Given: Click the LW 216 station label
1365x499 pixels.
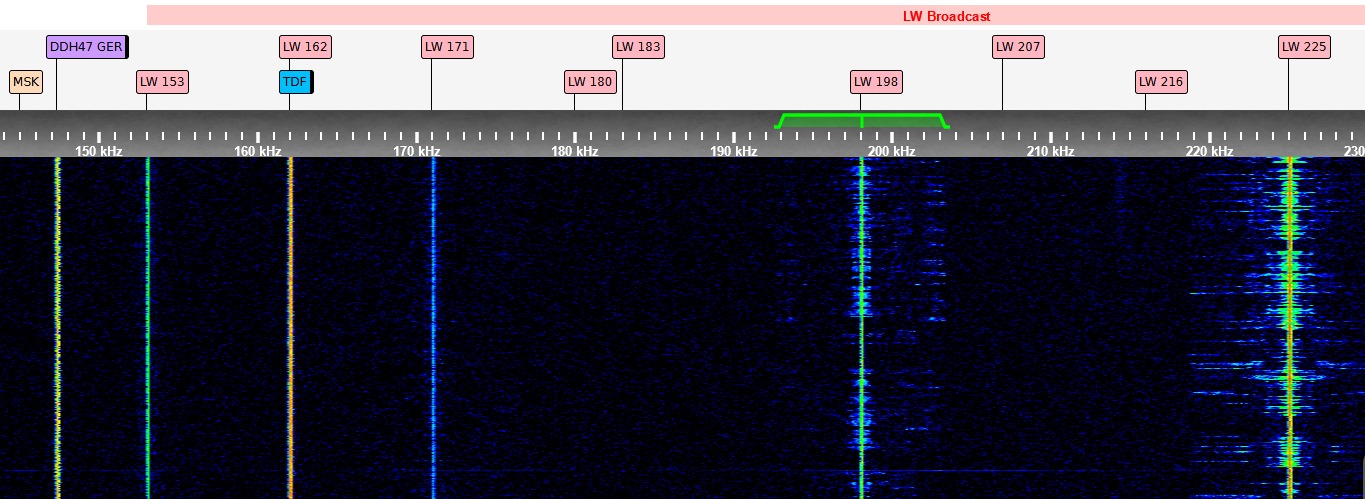Looking at the screenshot, I should point(1161,82).
